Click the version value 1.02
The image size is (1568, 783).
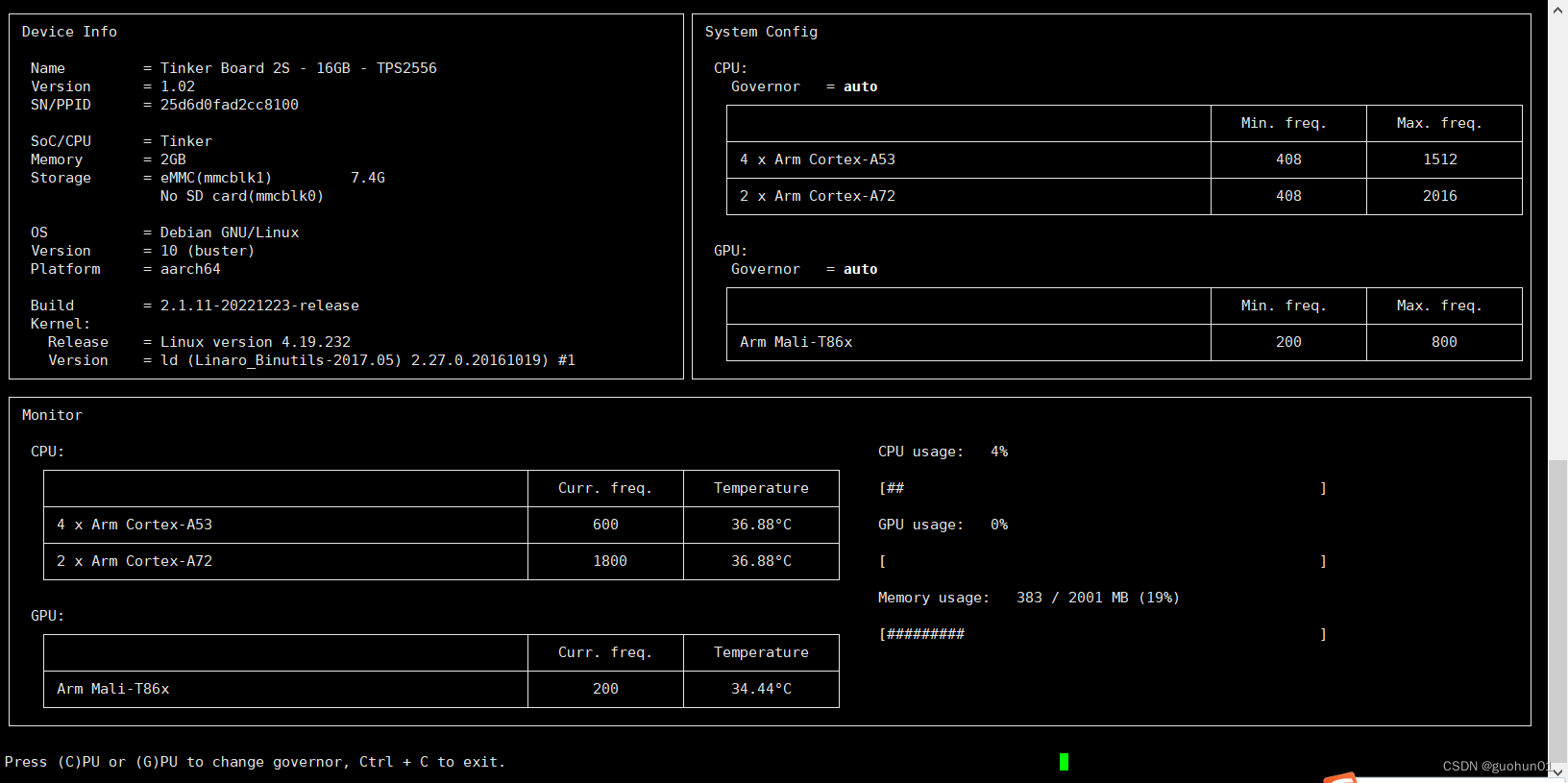178,86
